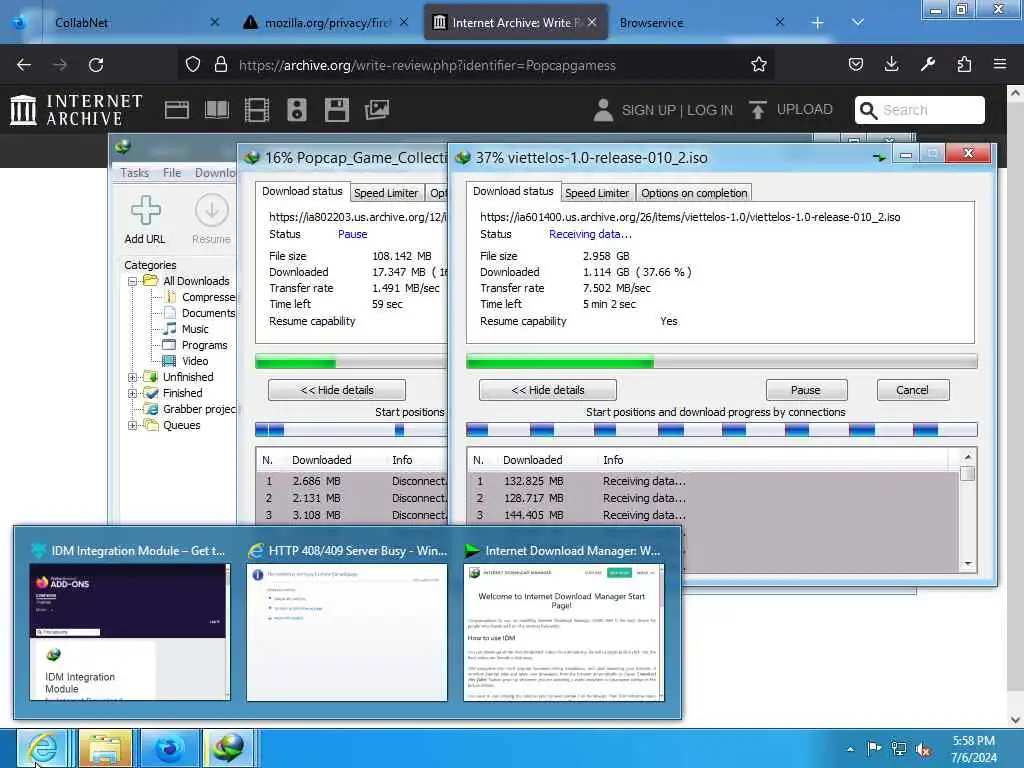
Task: Click the tracking protection shield icon
Action: click(x=193, y=65)
